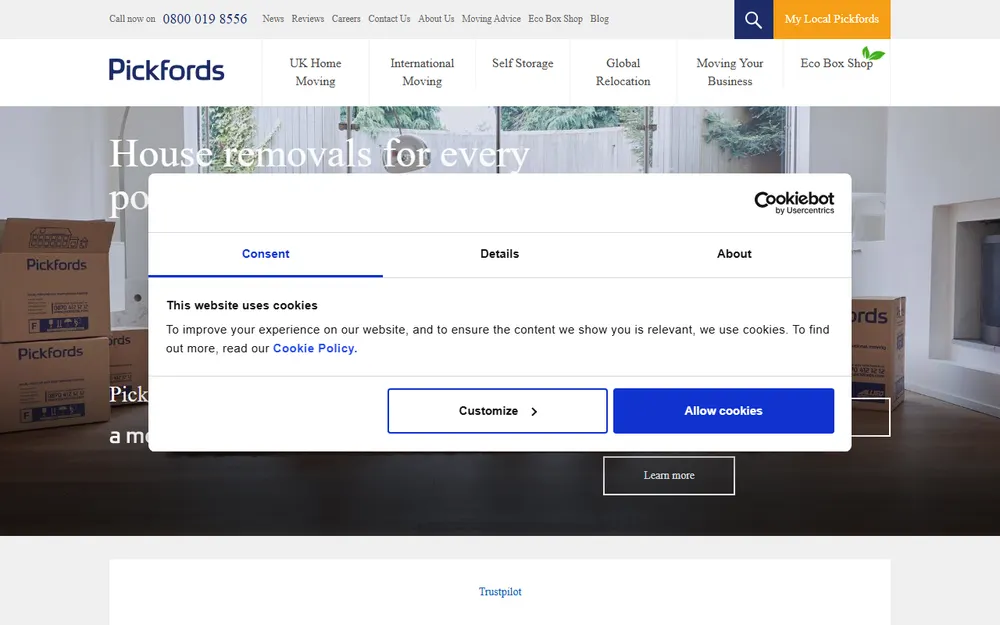Expand the Customize cookie options
Image resolution: width=1000 pixels, height=625 pixels.
[497, 411]
